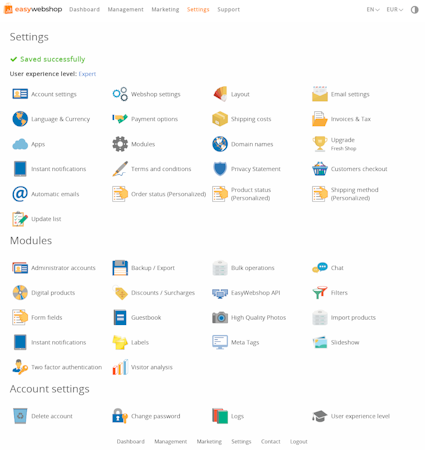Open the Webshop settings gears icon
The width and height of the screenshot is (425, 450).
coord(120,94)
